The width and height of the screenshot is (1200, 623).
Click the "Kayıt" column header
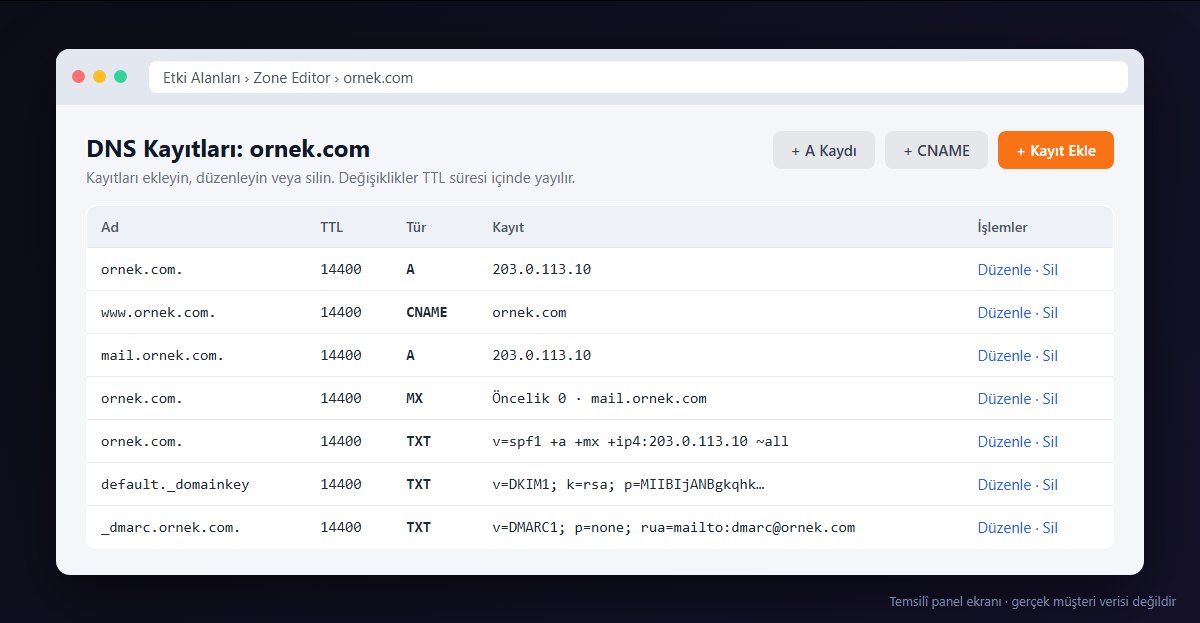pyautogui.click(x=508, y=227)
